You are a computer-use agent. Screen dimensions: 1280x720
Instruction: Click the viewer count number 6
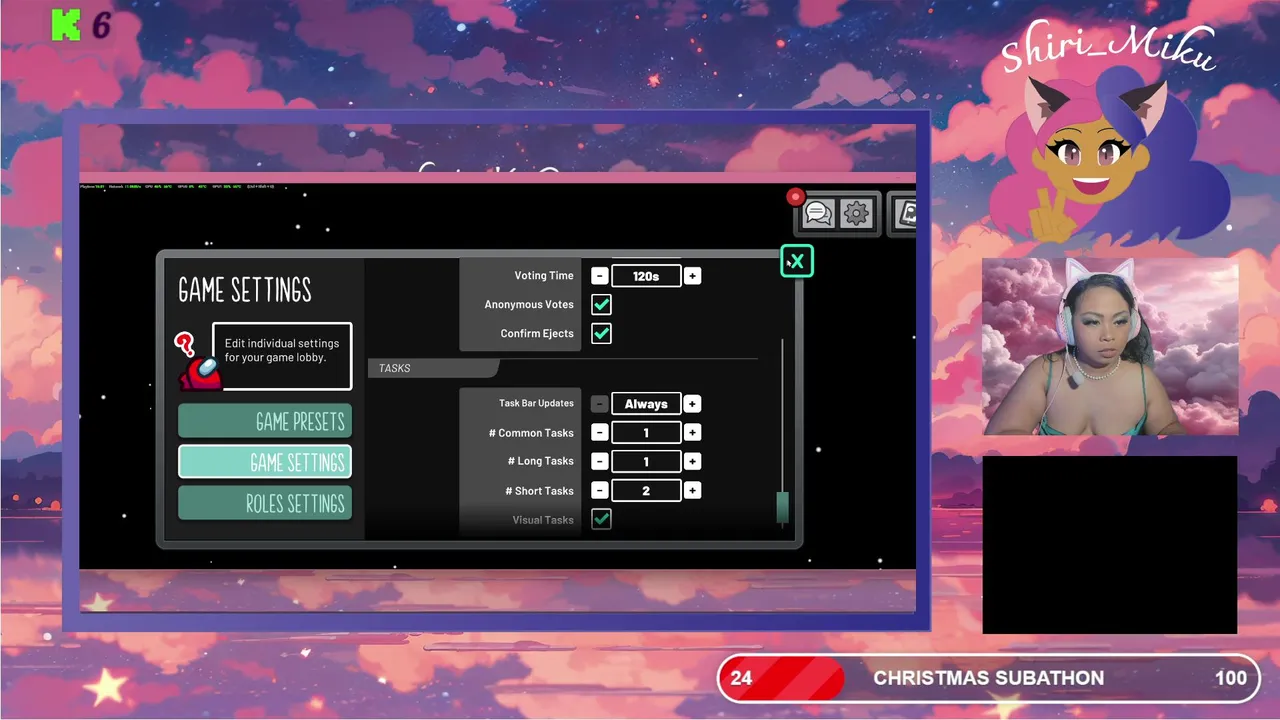click(101, 26)
